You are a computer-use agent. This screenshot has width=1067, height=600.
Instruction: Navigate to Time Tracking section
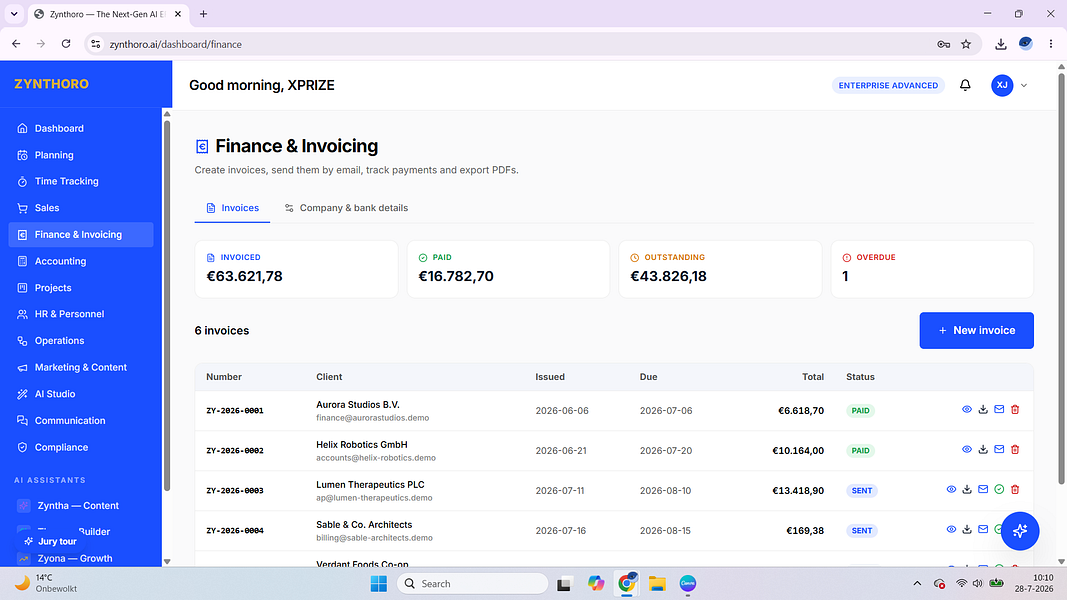coord(81,182)
